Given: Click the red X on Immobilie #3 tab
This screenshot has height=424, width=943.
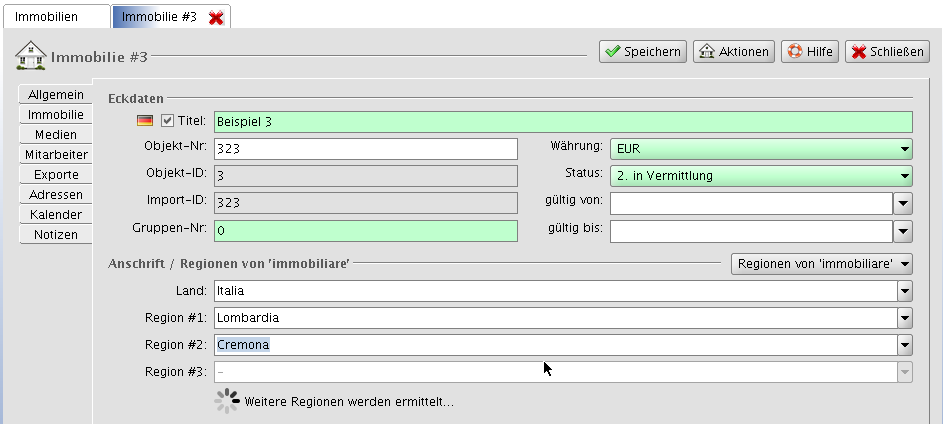Looking at the screenshot, I should (x=215, y=18).
